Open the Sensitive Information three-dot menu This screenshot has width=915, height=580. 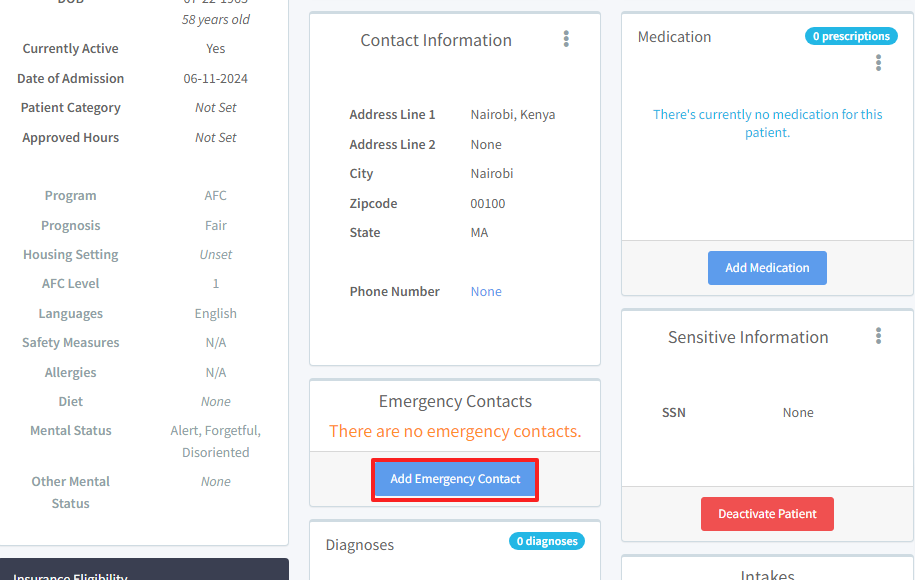tap(878, 336)
